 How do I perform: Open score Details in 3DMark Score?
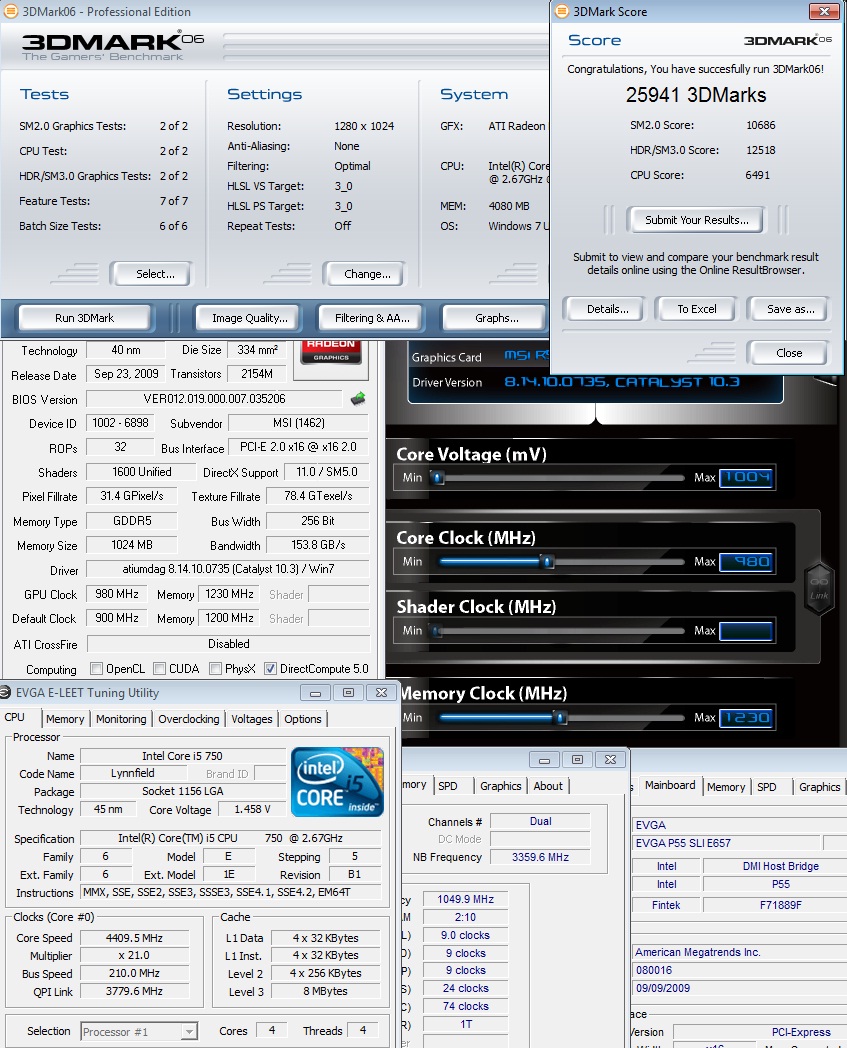click(x=607, y=309)
